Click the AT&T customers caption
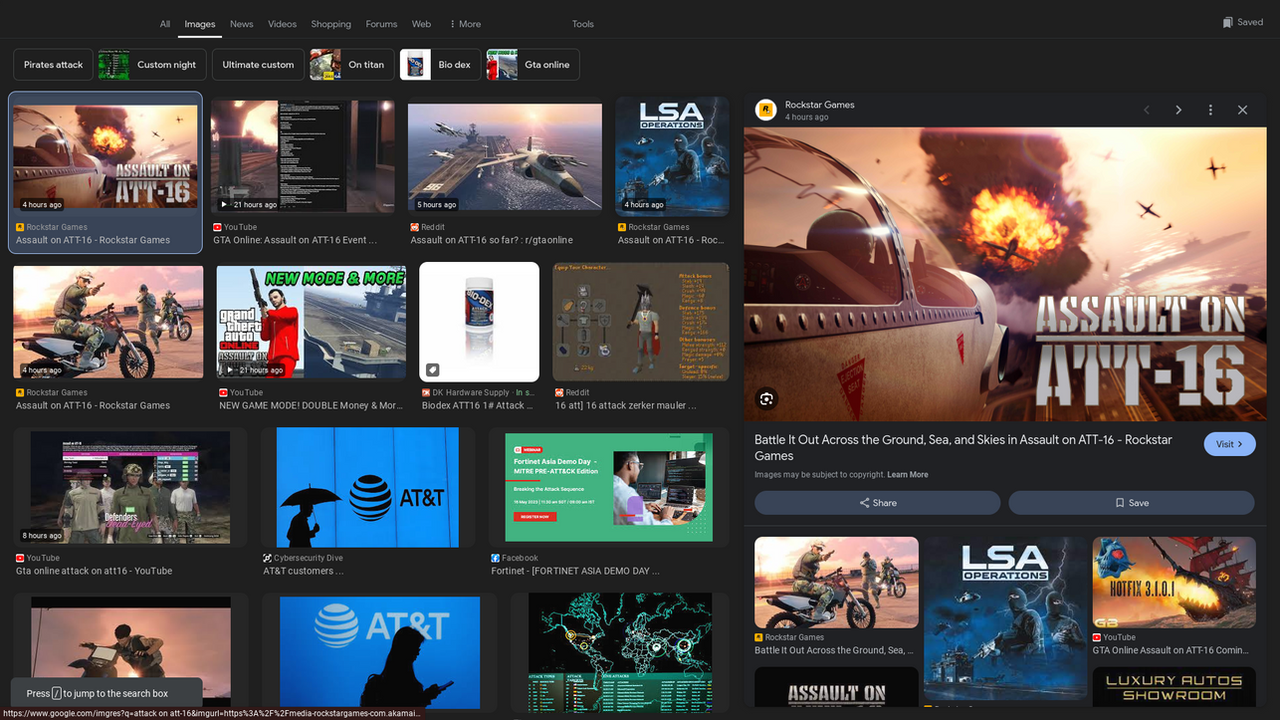This screenshot has height=720, width=1280. tap(303, 571)
